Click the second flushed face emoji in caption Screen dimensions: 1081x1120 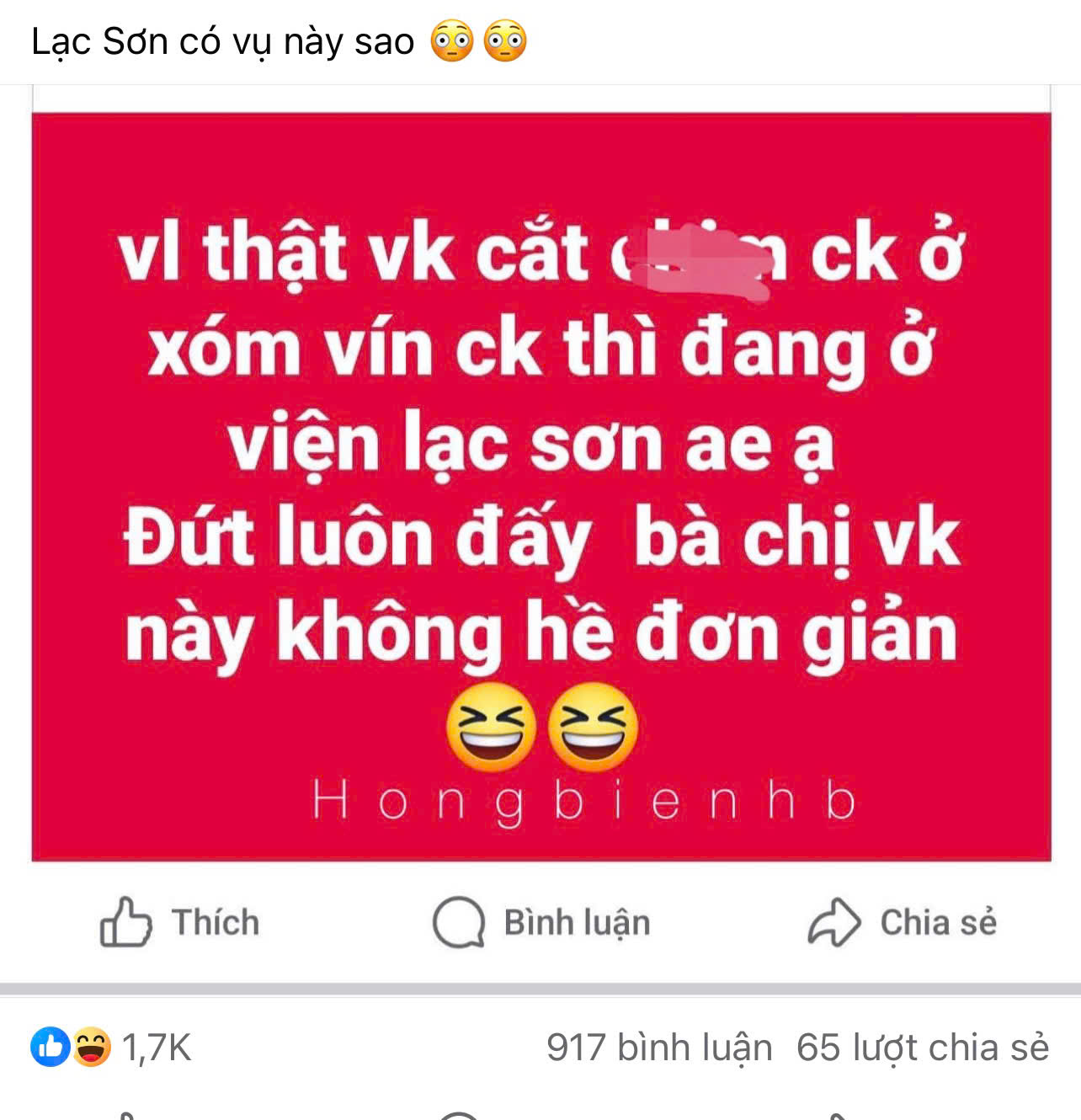[505, 41]
